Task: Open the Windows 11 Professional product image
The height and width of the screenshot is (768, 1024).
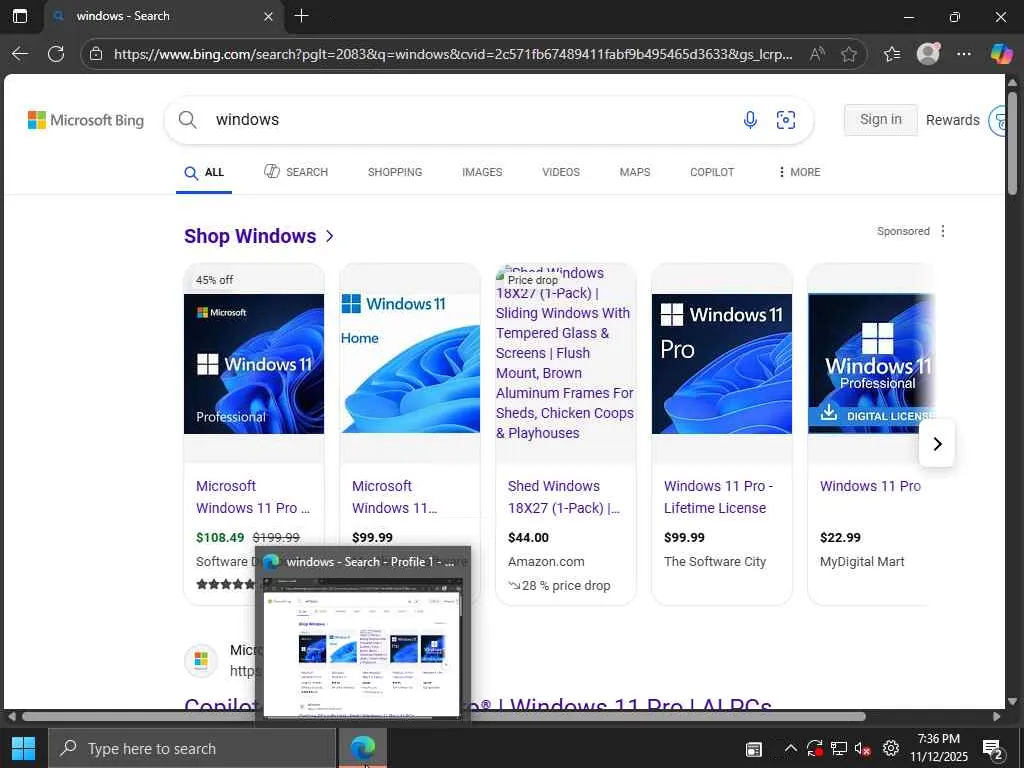Action: [253, 364]
